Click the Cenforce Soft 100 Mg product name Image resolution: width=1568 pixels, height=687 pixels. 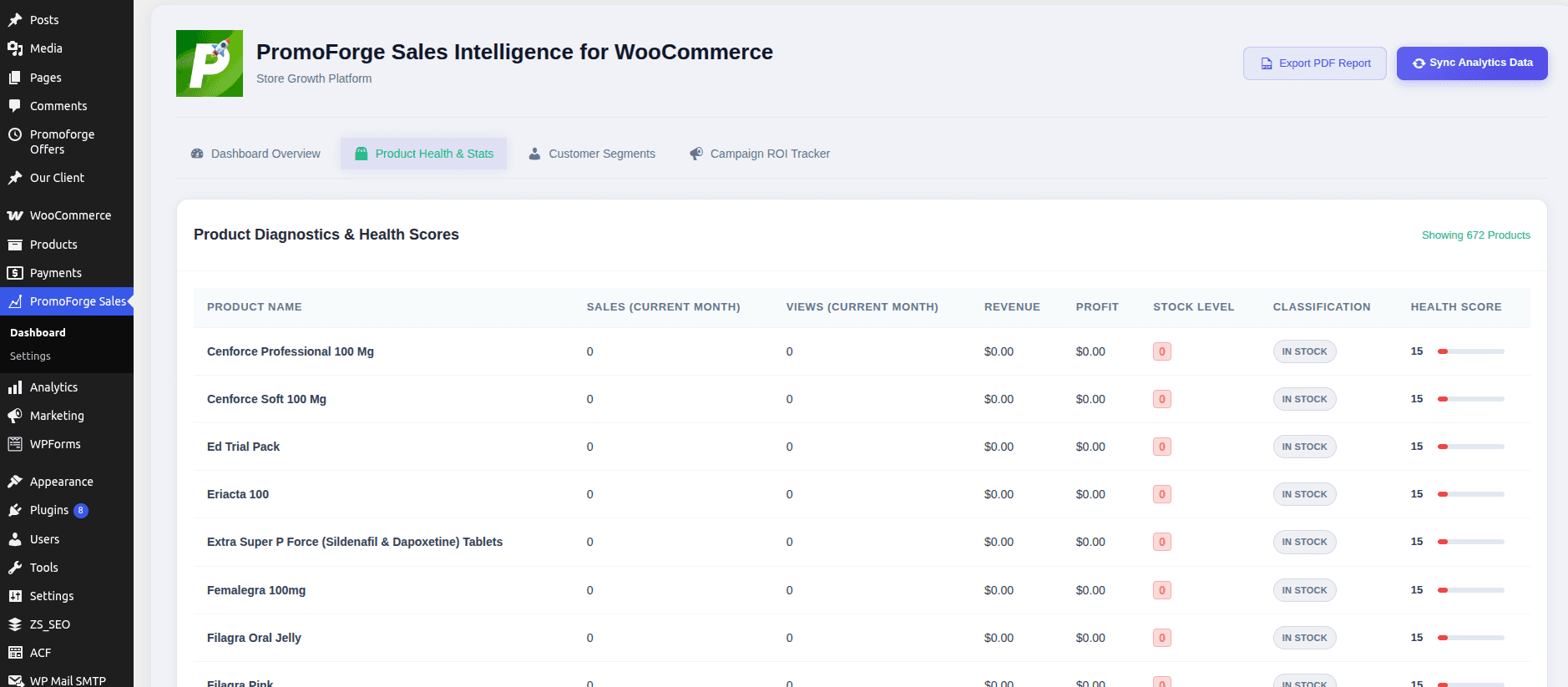pos(266,399)
